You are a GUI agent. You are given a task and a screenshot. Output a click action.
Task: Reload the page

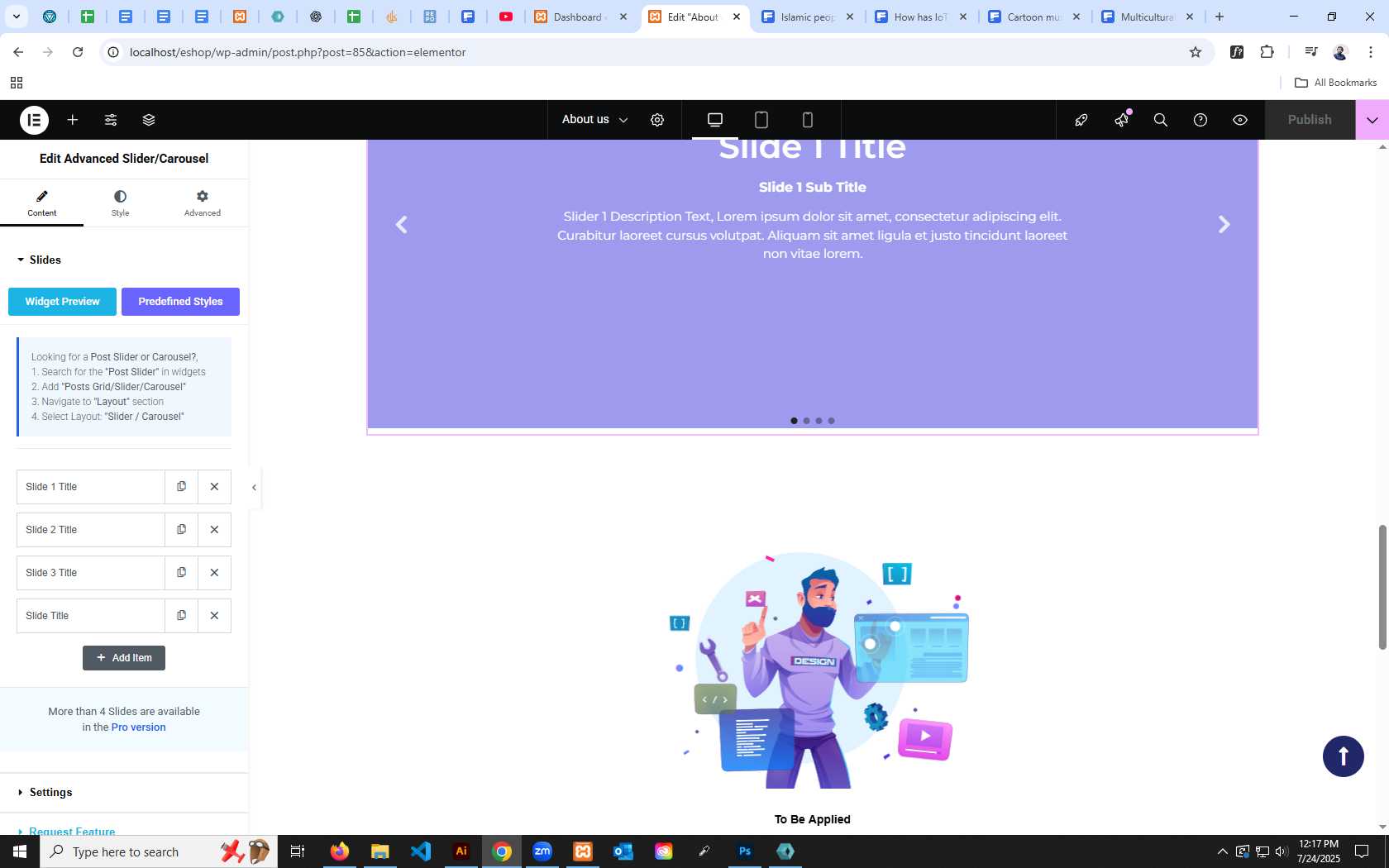click(78, 52)
